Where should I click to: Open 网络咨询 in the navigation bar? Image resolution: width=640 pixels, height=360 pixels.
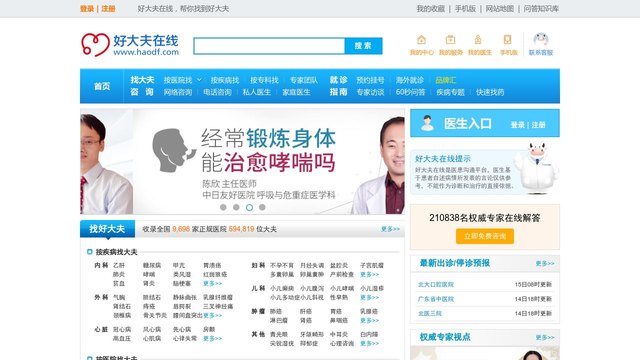coord(178,92)
